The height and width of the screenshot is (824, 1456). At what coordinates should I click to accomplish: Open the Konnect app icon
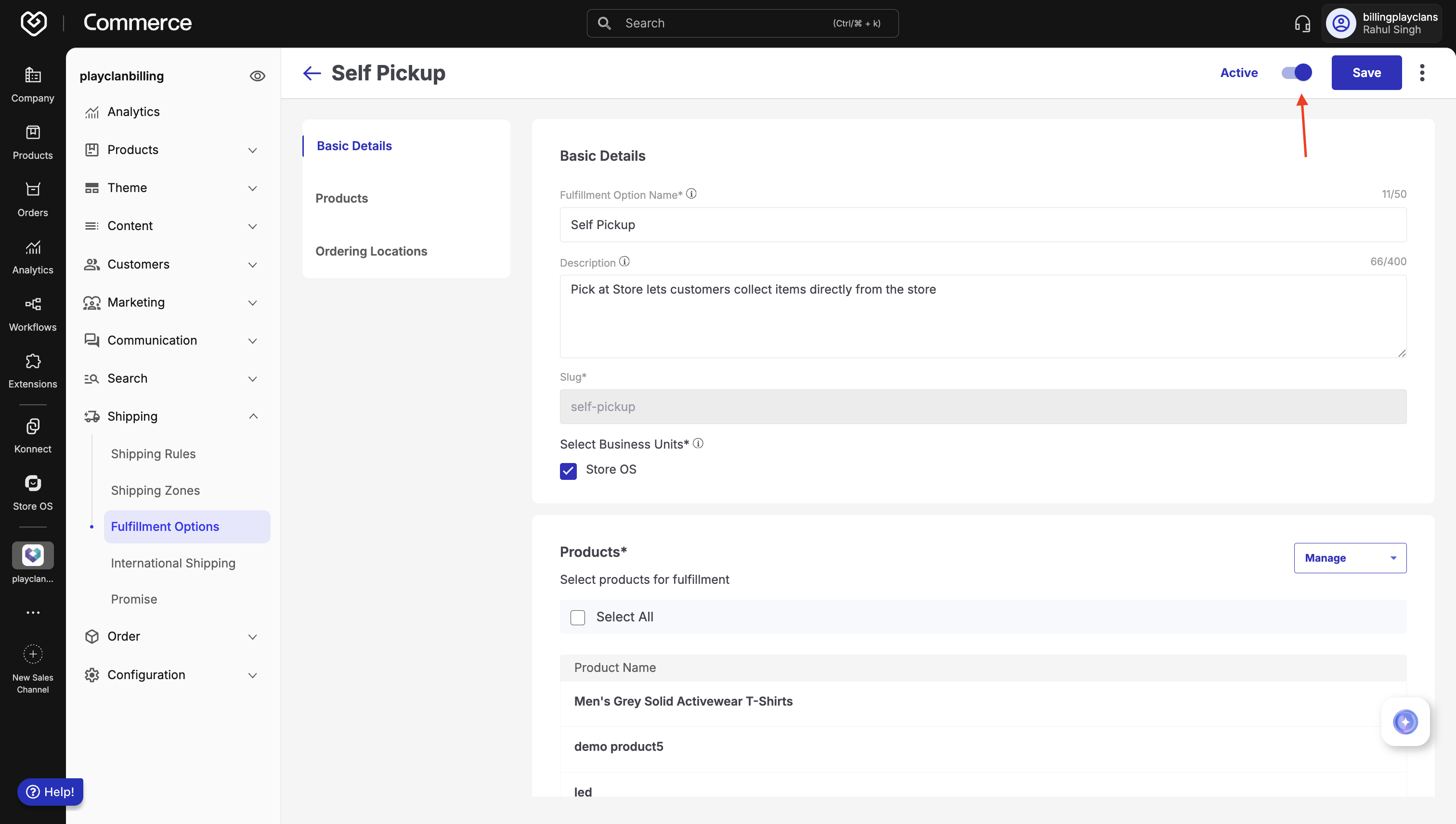tap(32, 427)
